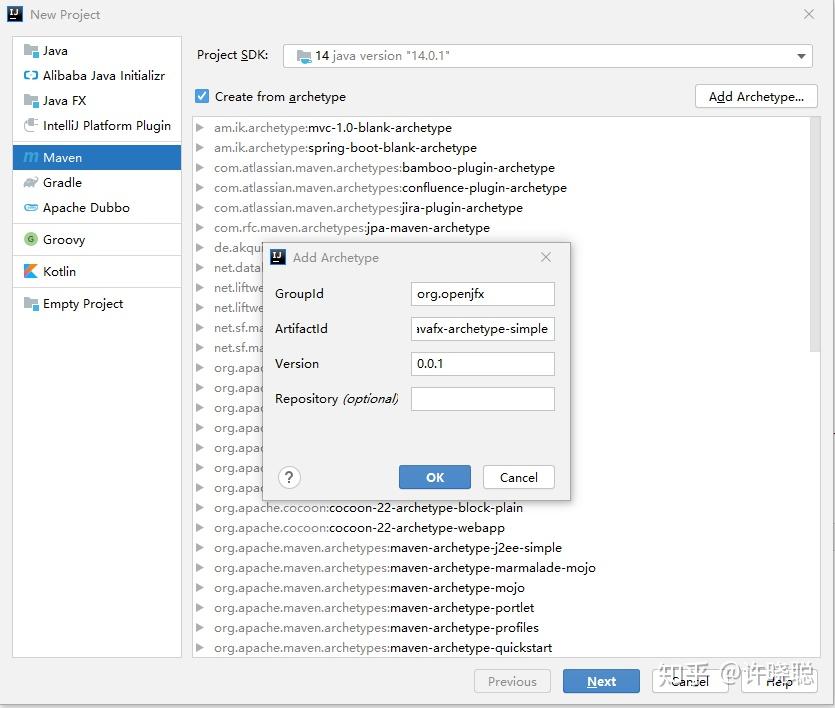Image resolution: width=835 pixels, height=708 pixels.
Task: Click the Help button
Action: point(779,681)
